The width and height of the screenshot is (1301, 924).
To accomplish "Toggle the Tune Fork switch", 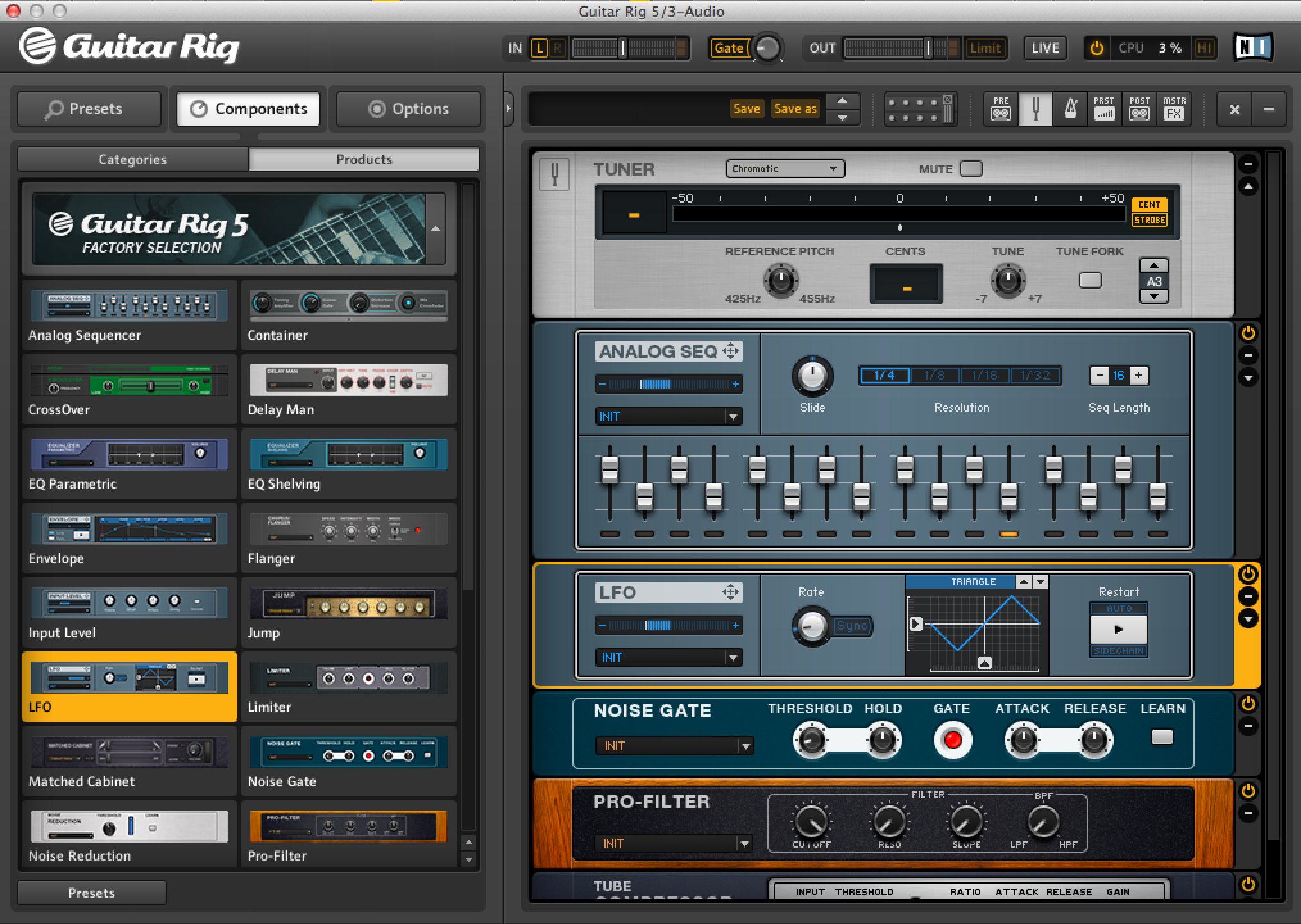I will tap(1090, 280).
